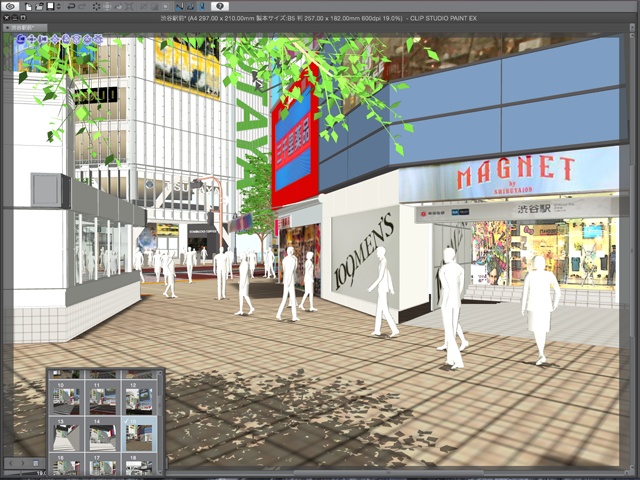Open the CLIP STUDIO launcher icon
Image resolution: width=640 pixels, height=480 pixels.
[10, 6]
